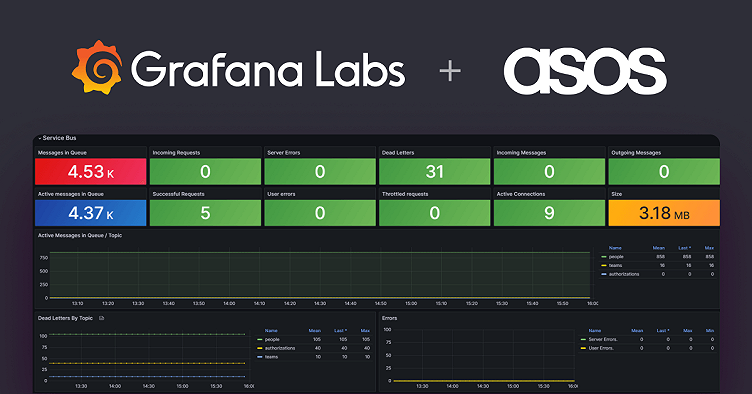The image size is (752, 394).
Task: Open the Incoming Messages panel title menu
Action: (521, 153)
